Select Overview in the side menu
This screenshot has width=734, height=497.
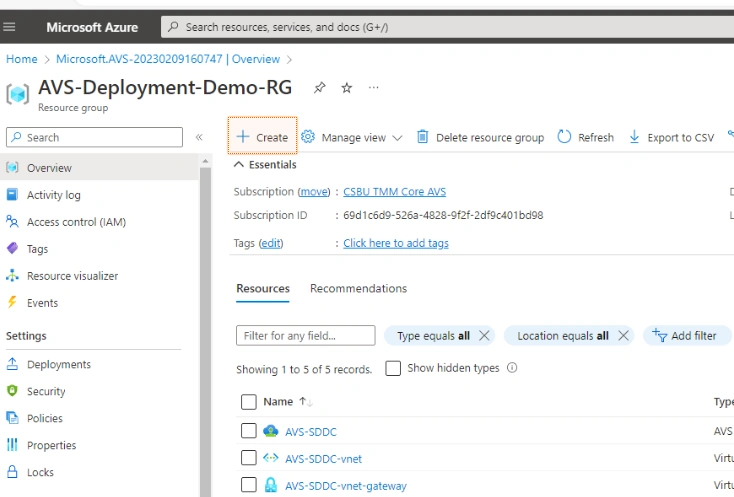(99, 168)
